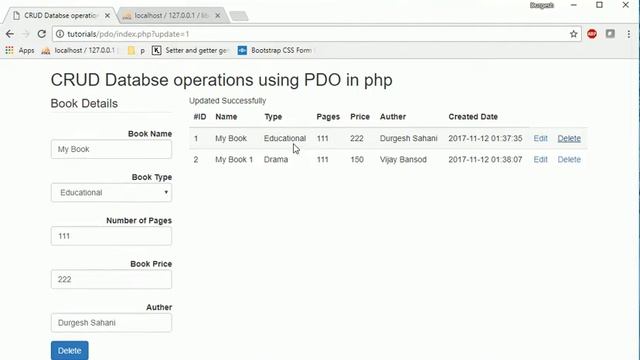
Task: Click the blue Delete button under the form
Action: (69, 351)
